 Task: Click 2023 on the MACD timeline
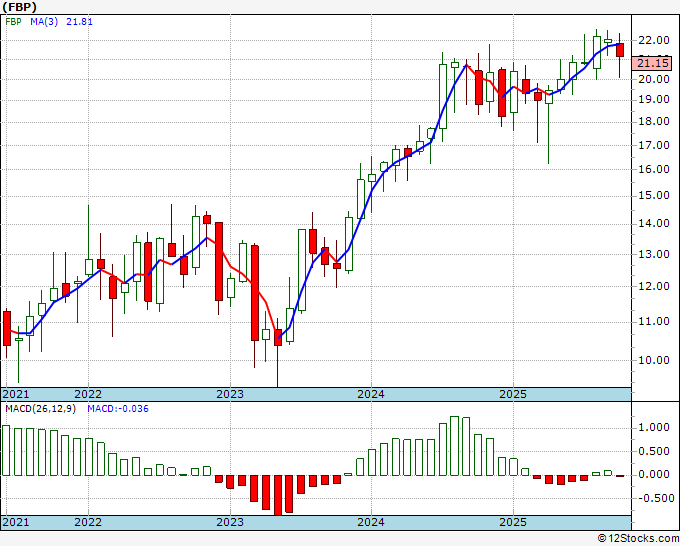230,522
